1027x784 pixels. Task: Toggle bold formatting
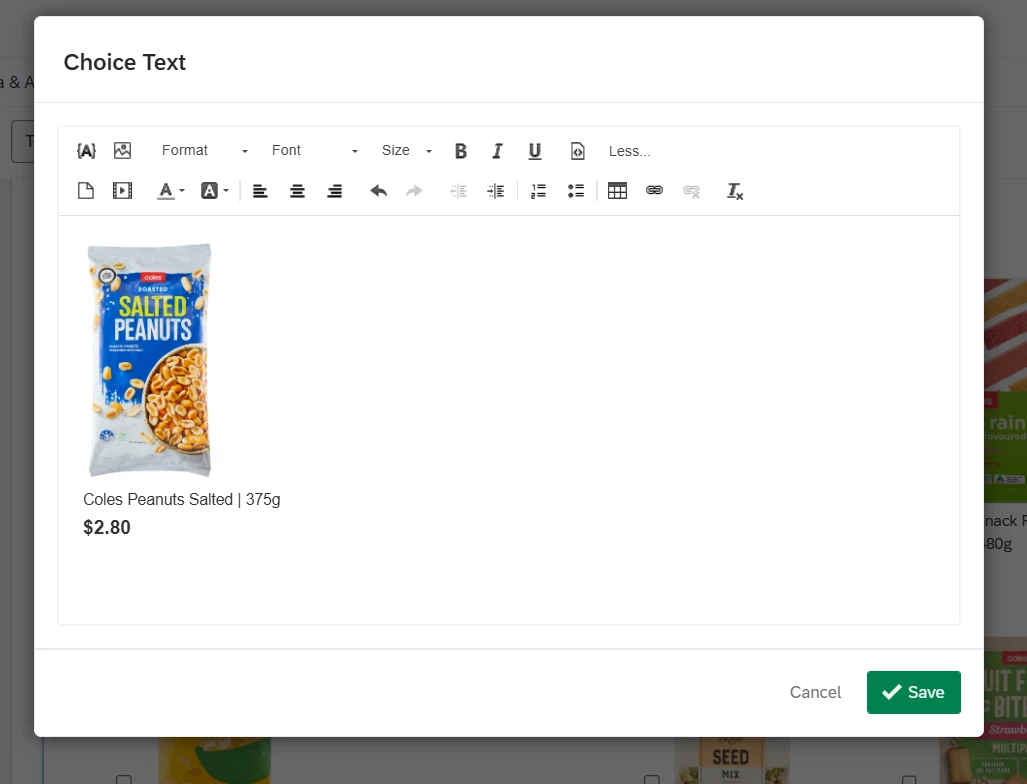(460, 151)
